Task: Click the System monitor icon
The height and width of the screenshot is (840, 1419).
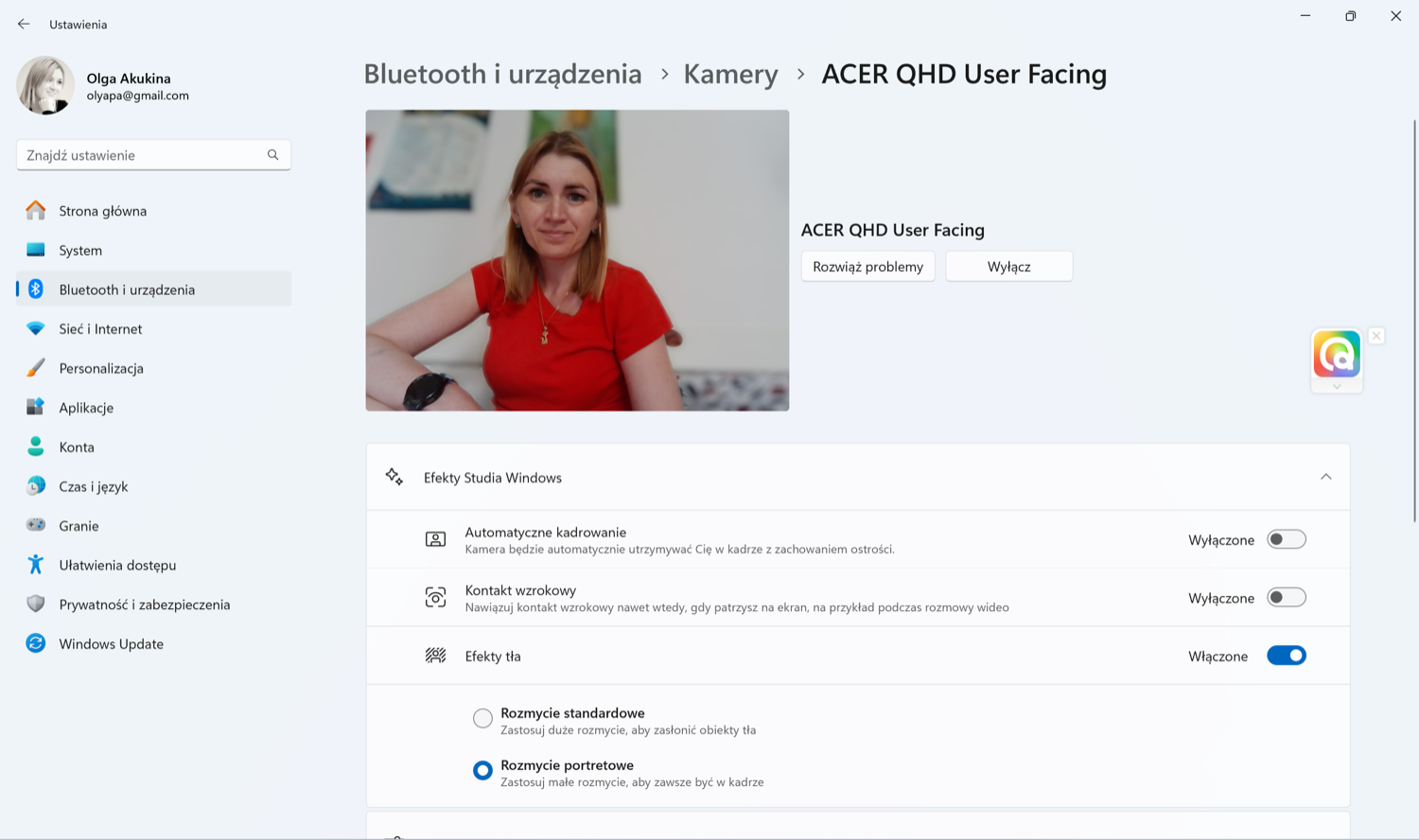Action: click(x=36, y=250)
